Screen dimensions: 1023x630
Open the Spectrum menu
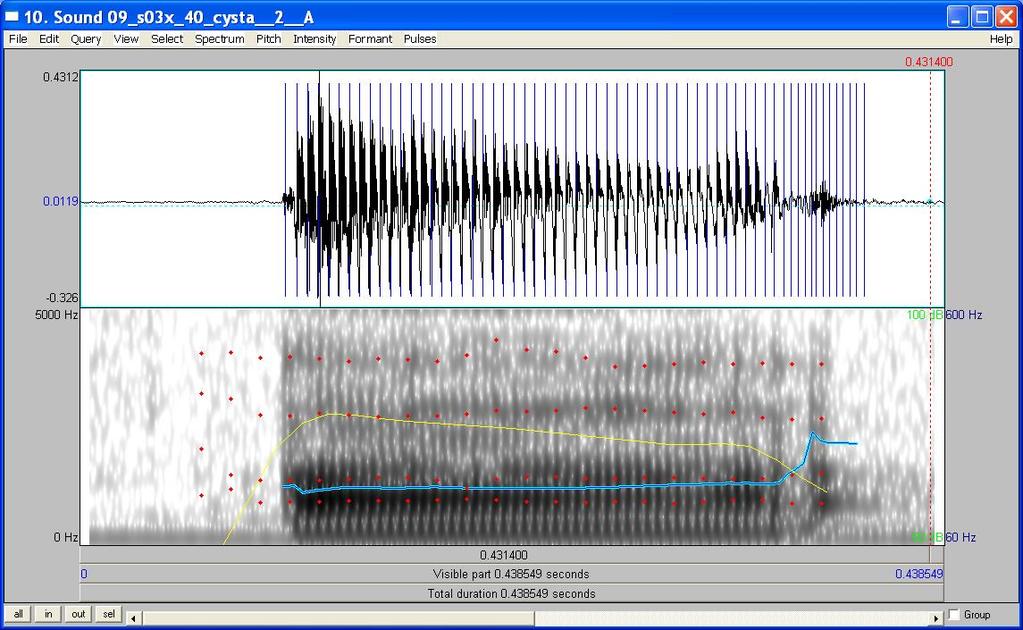point(219,39)
